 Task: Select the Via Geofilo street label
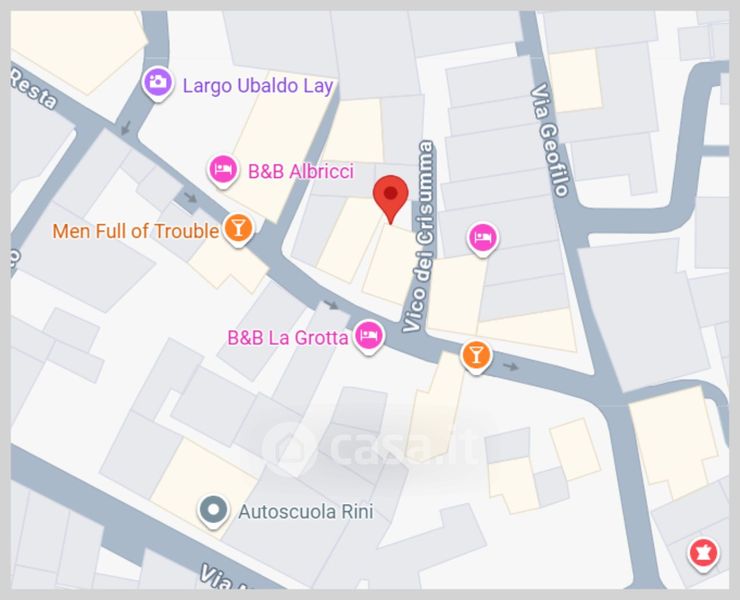pyautogui.click(x=549, y=140)
